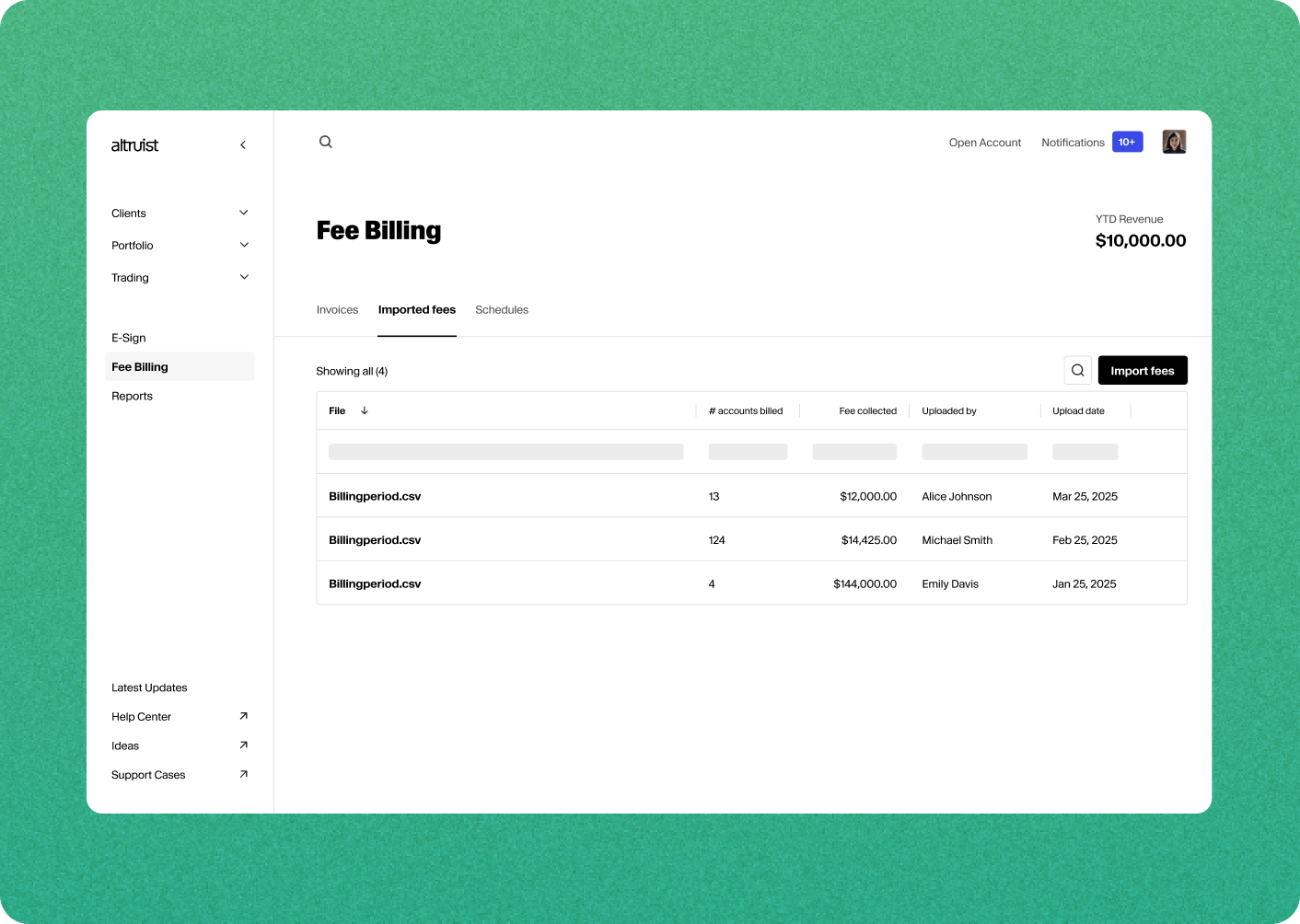Click the Import fees button

[1143, 370]
